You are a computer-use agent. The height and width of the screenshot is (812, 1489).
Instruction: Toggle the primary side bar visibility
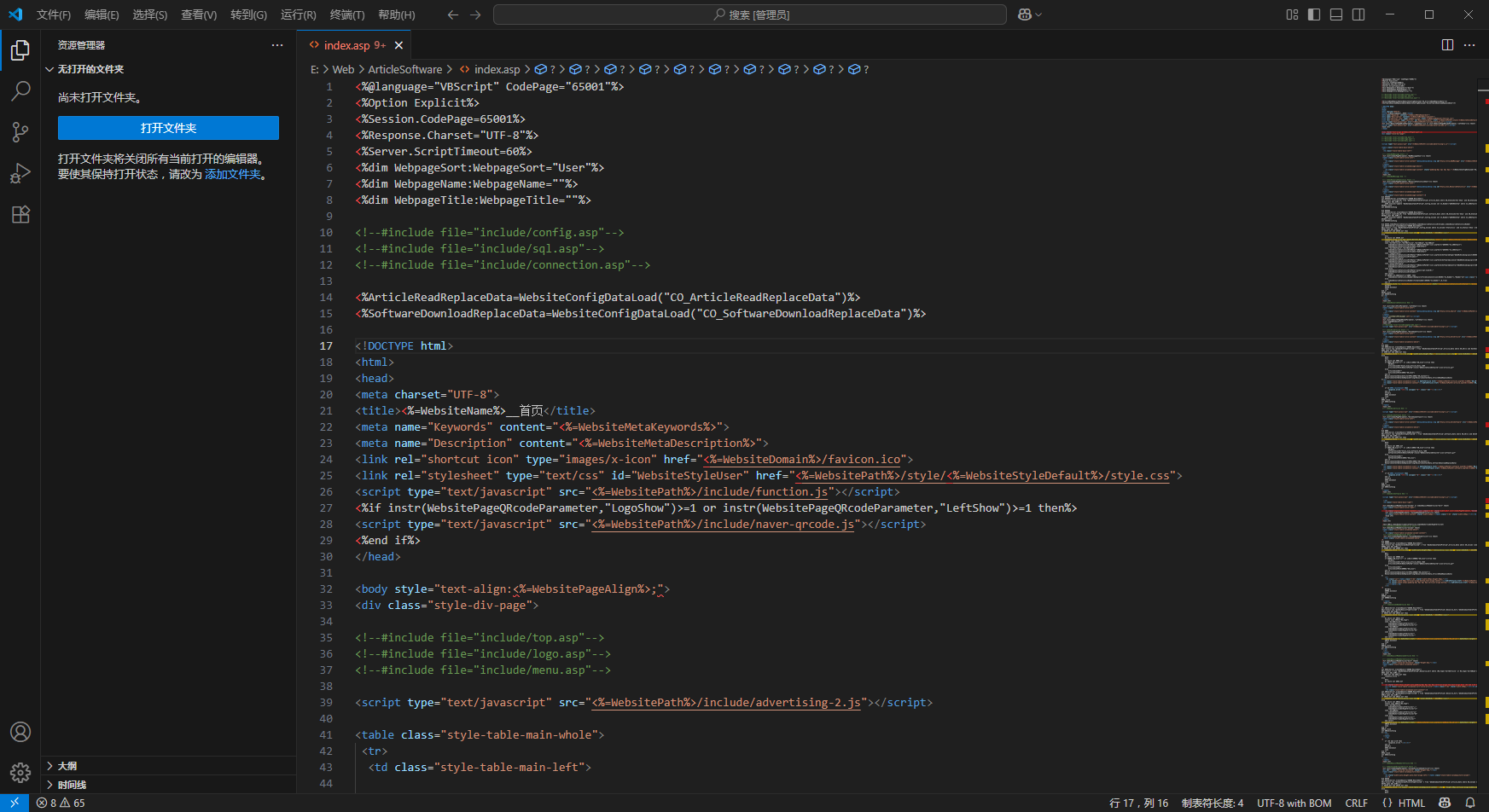click(x=1314, y=14)
